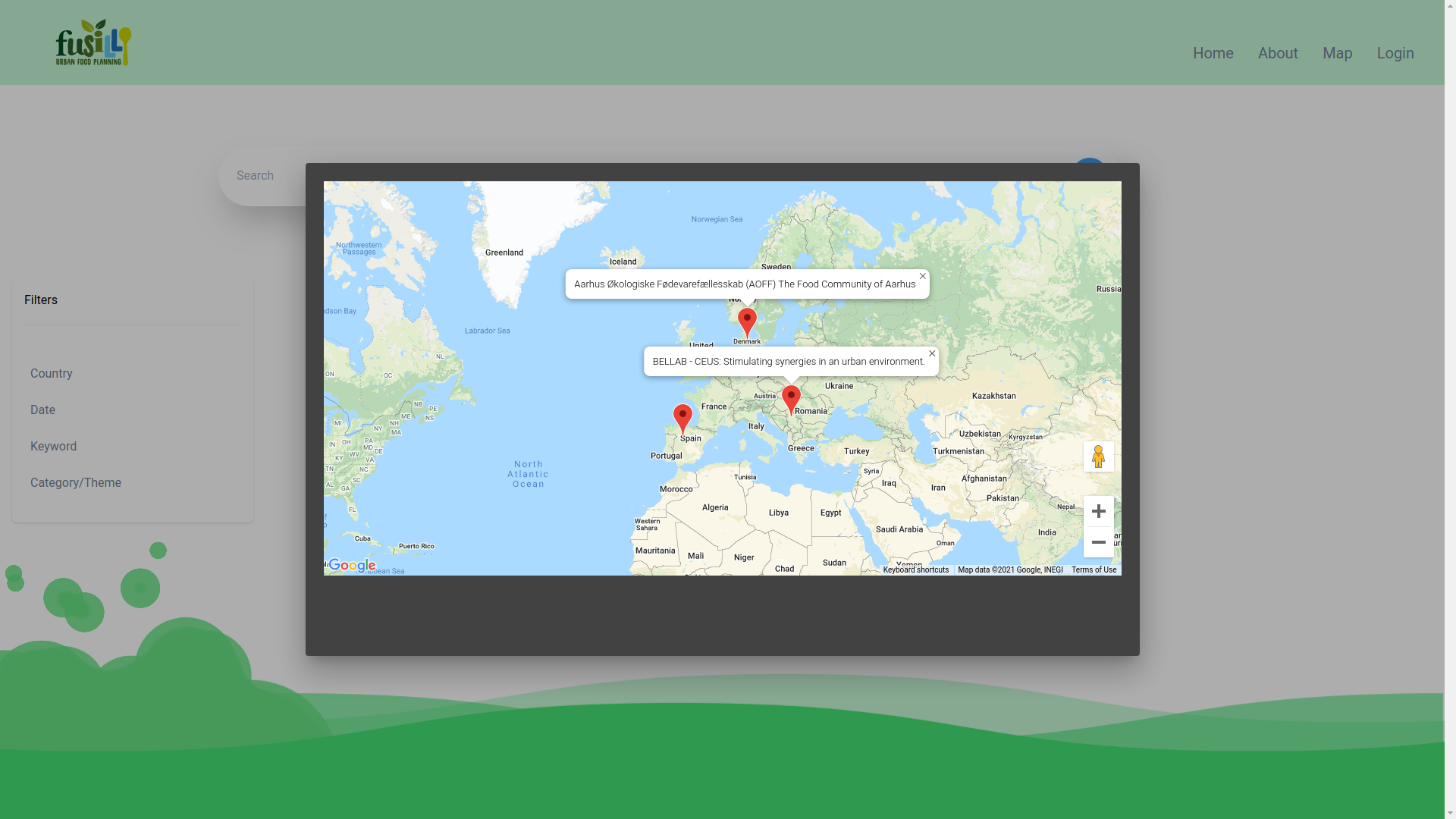Close the BELLAB CEUS map popup
The width and height of the screenshot is (1456, 819).
931,353
